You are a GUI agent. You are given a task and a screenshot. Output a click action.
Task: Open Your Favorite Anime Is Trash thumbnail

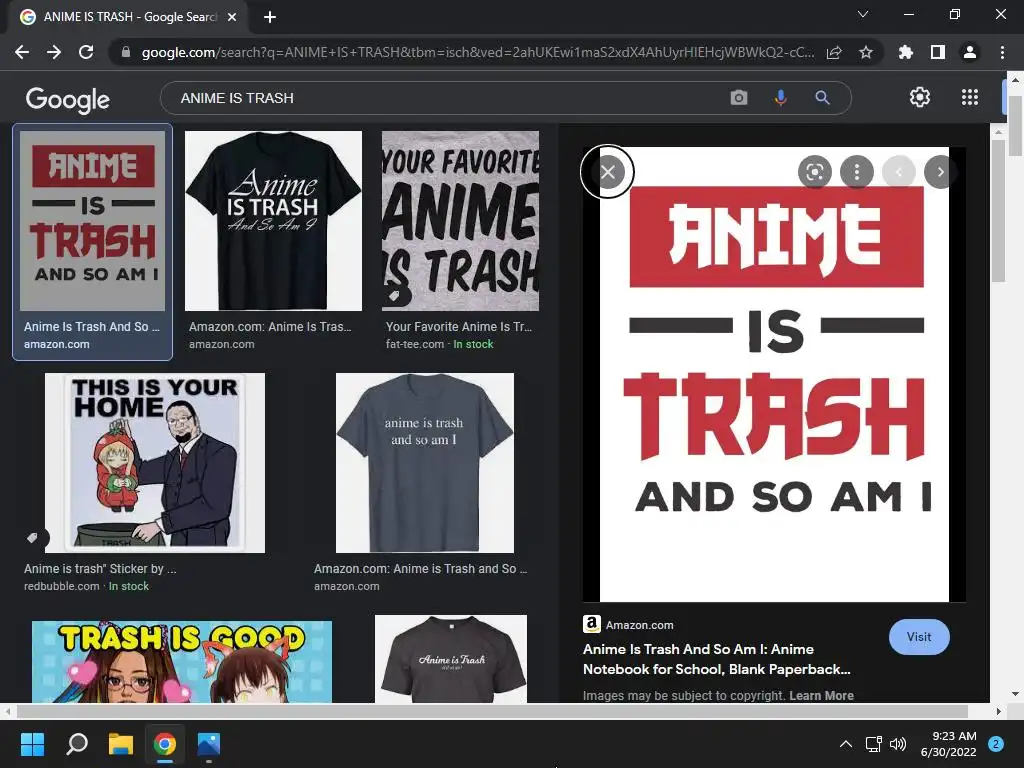(460, 221)
